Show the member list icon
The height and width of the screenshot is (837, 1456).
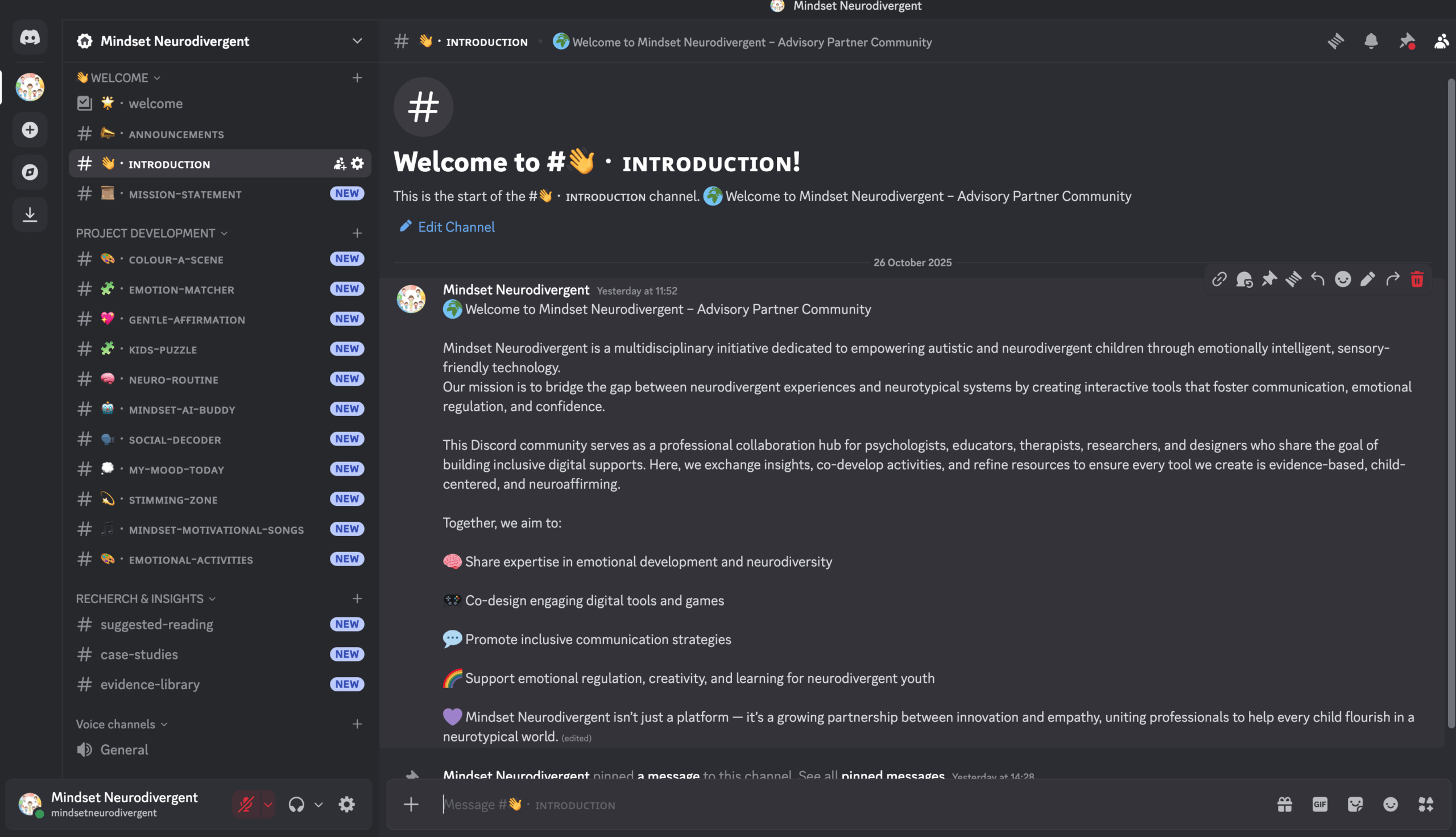[1442, 42]
